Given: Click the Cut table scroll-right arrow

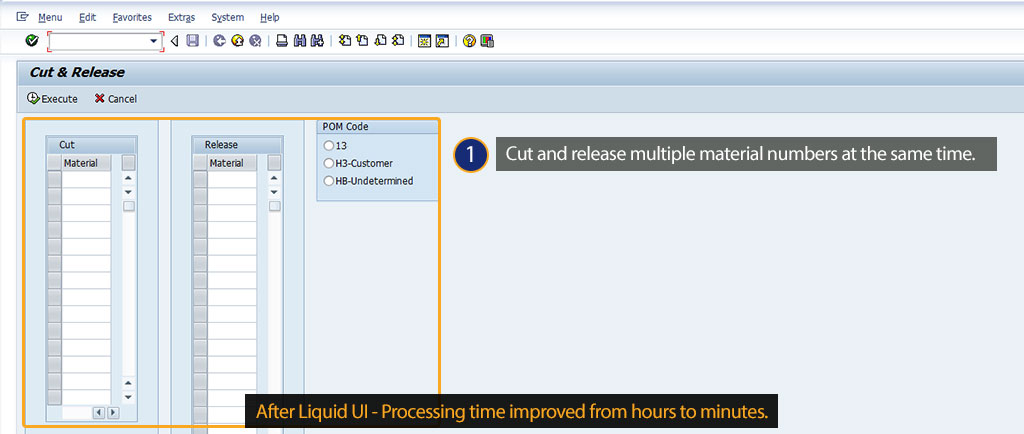Looking at the screenshot, I should click(112, 412).
